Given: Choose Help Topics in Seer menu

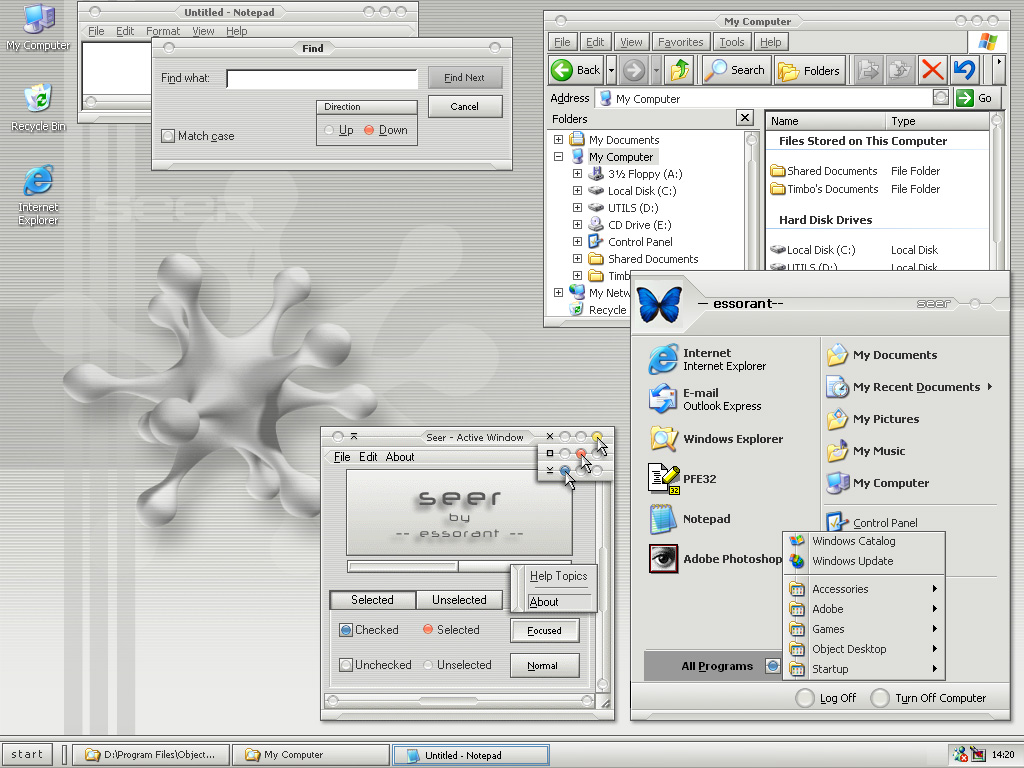Looking at the screenshot, I should click(x=558, y=576).
